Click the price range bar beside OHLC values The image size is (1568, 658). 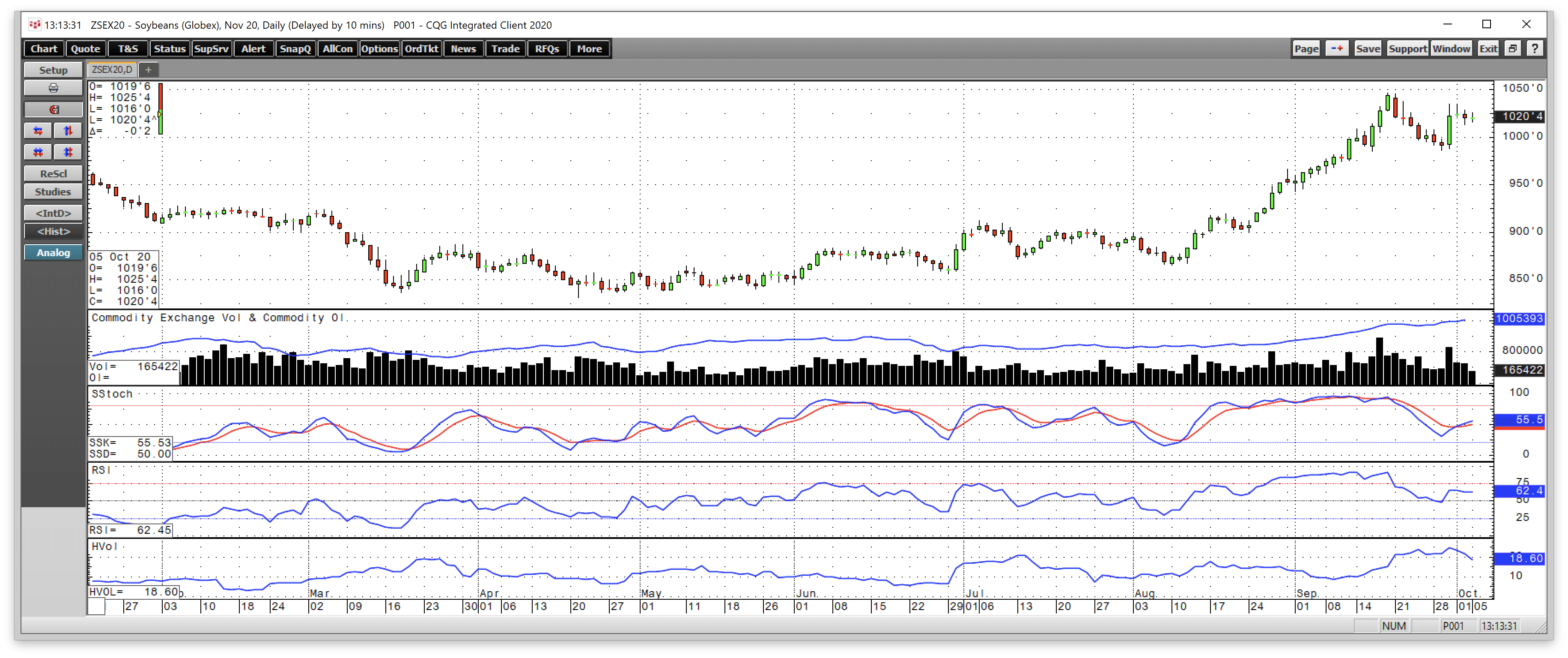(161, 108)
